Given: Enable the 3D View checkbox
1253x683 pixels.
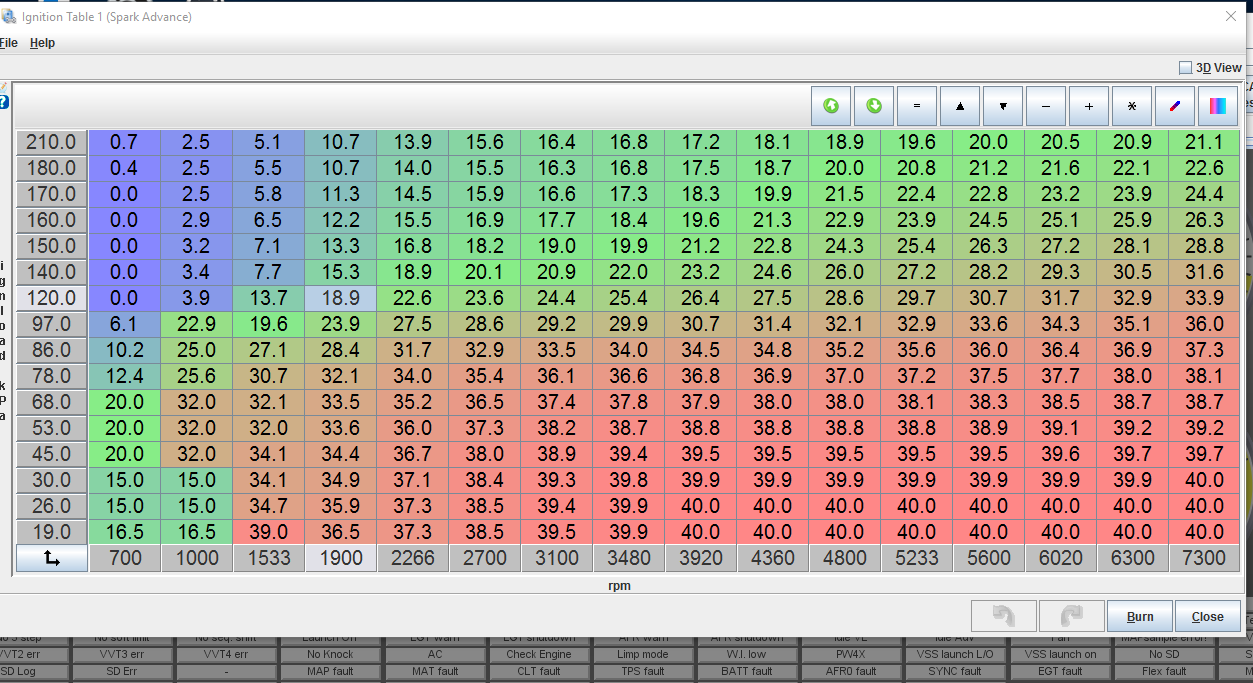Looking at the screenshot, I should [1185, 68].
